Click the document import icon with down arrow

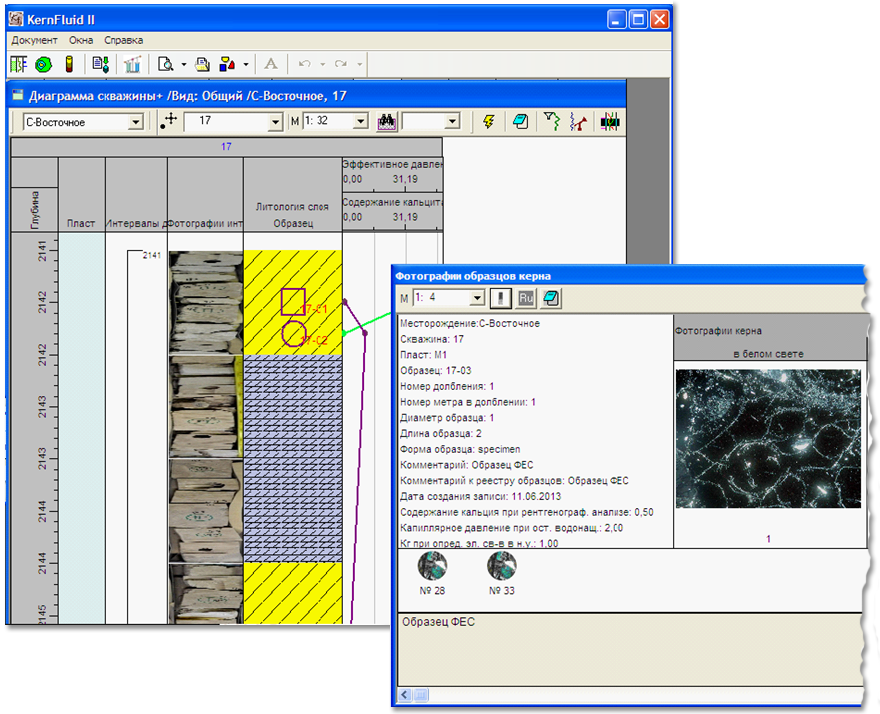tap(101, 64)
